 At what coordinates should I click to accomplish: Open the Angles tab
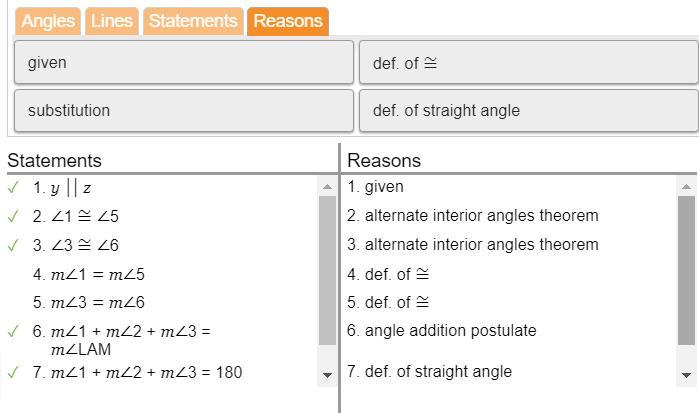[x=47, y=21]
